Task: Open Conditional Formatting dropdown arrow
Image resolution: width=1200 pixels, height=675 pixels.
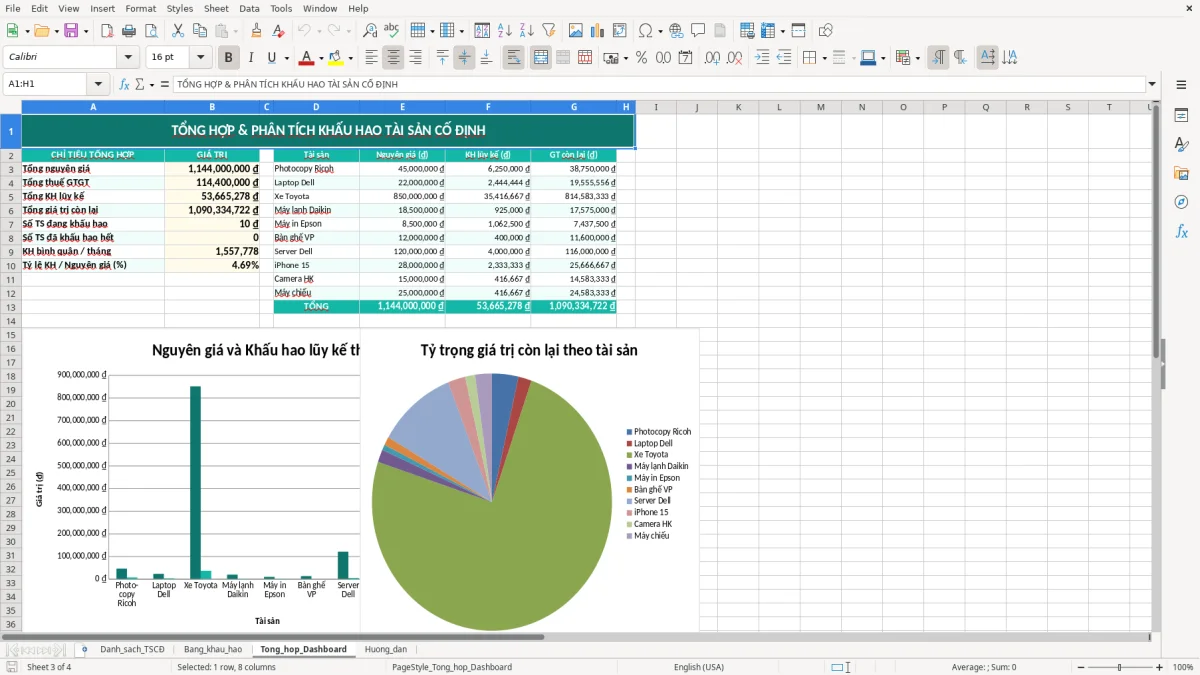Action: pos(917,58)
